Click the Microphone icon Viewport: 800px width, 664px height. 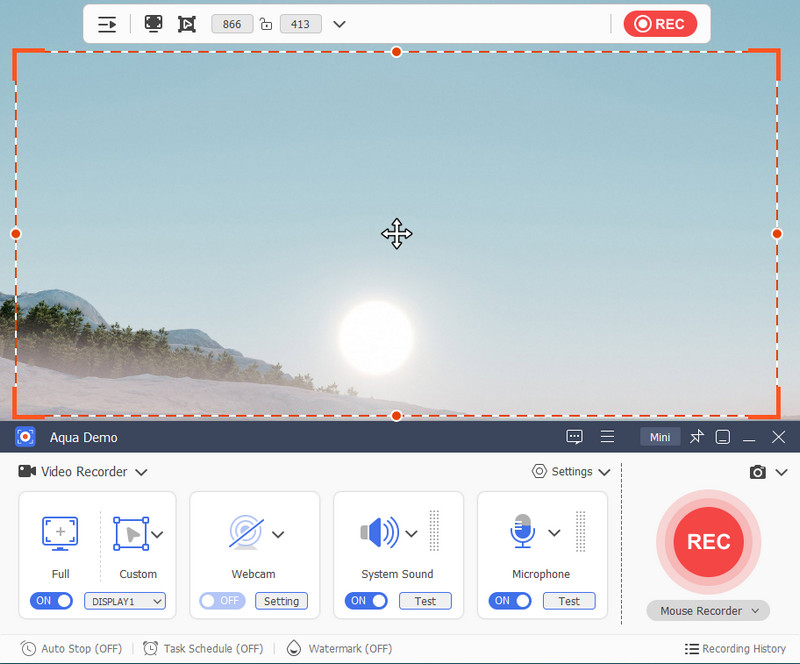(523, 531)
